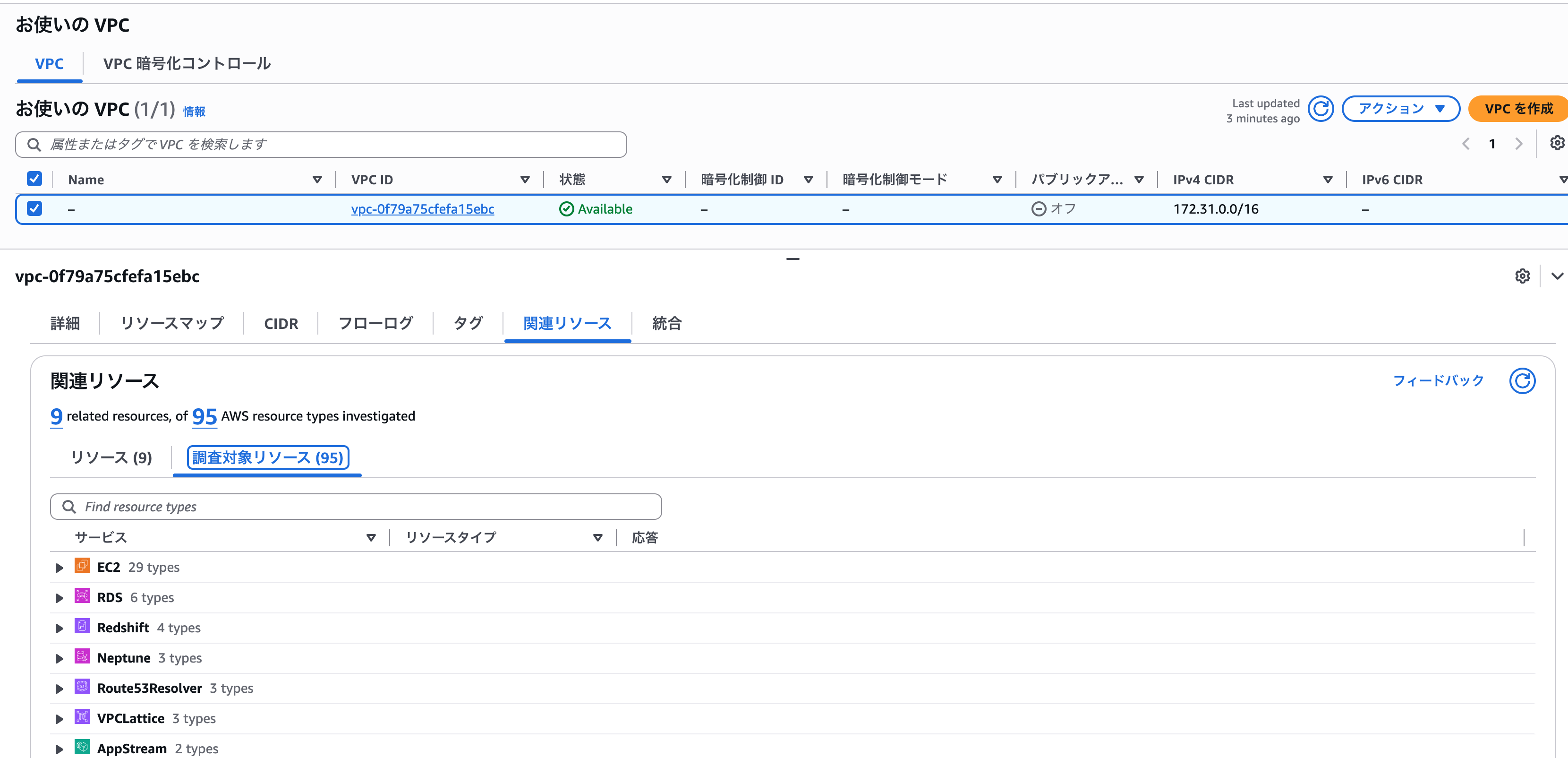Open the フローログ tab
1568x758 pixels.
(x=375, y=323)
